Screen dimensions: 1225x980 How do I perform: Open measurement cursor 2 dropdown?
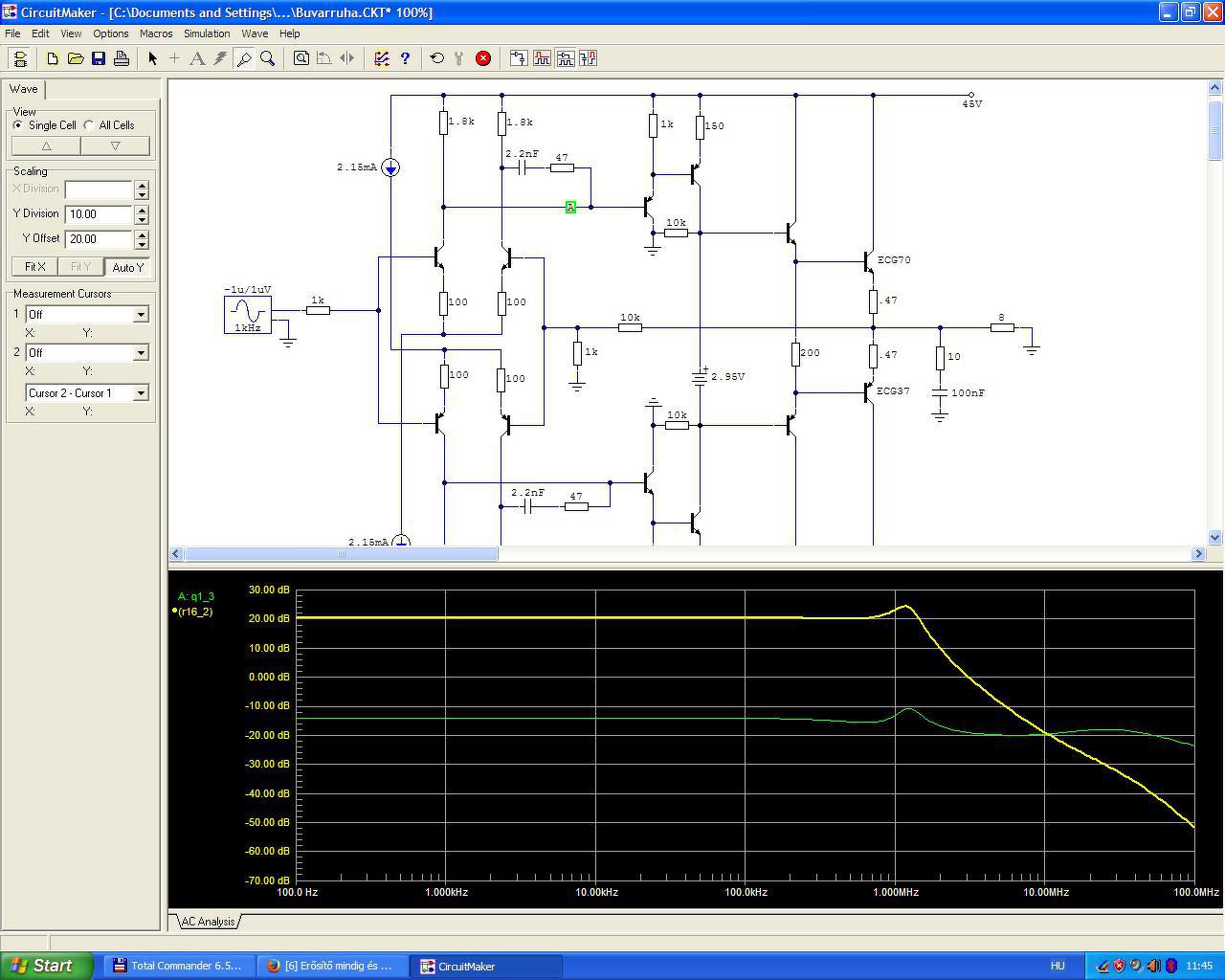(141, 353)
